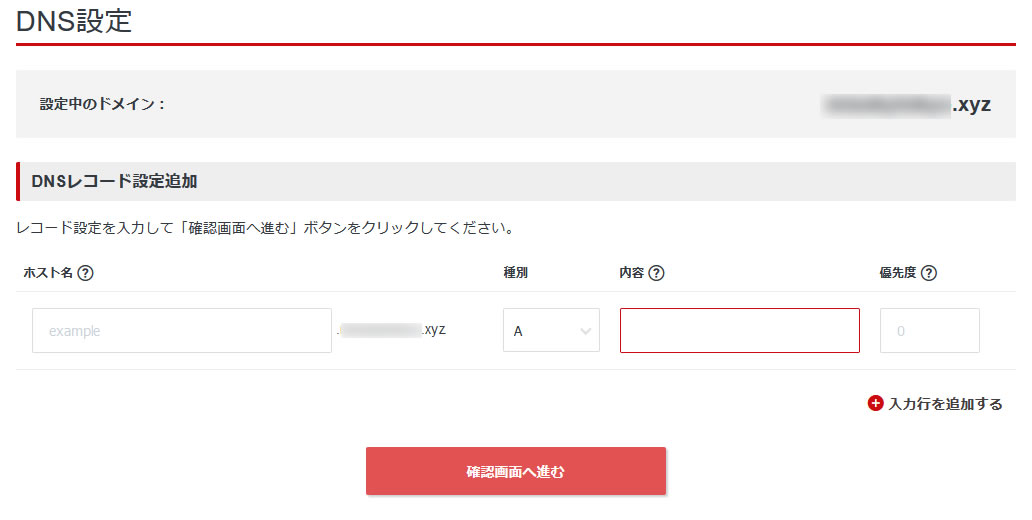1032x520 pixels.
Task: Click the help icon beside ホスト名
Action: pyautogui.click(x=86, y=273)
